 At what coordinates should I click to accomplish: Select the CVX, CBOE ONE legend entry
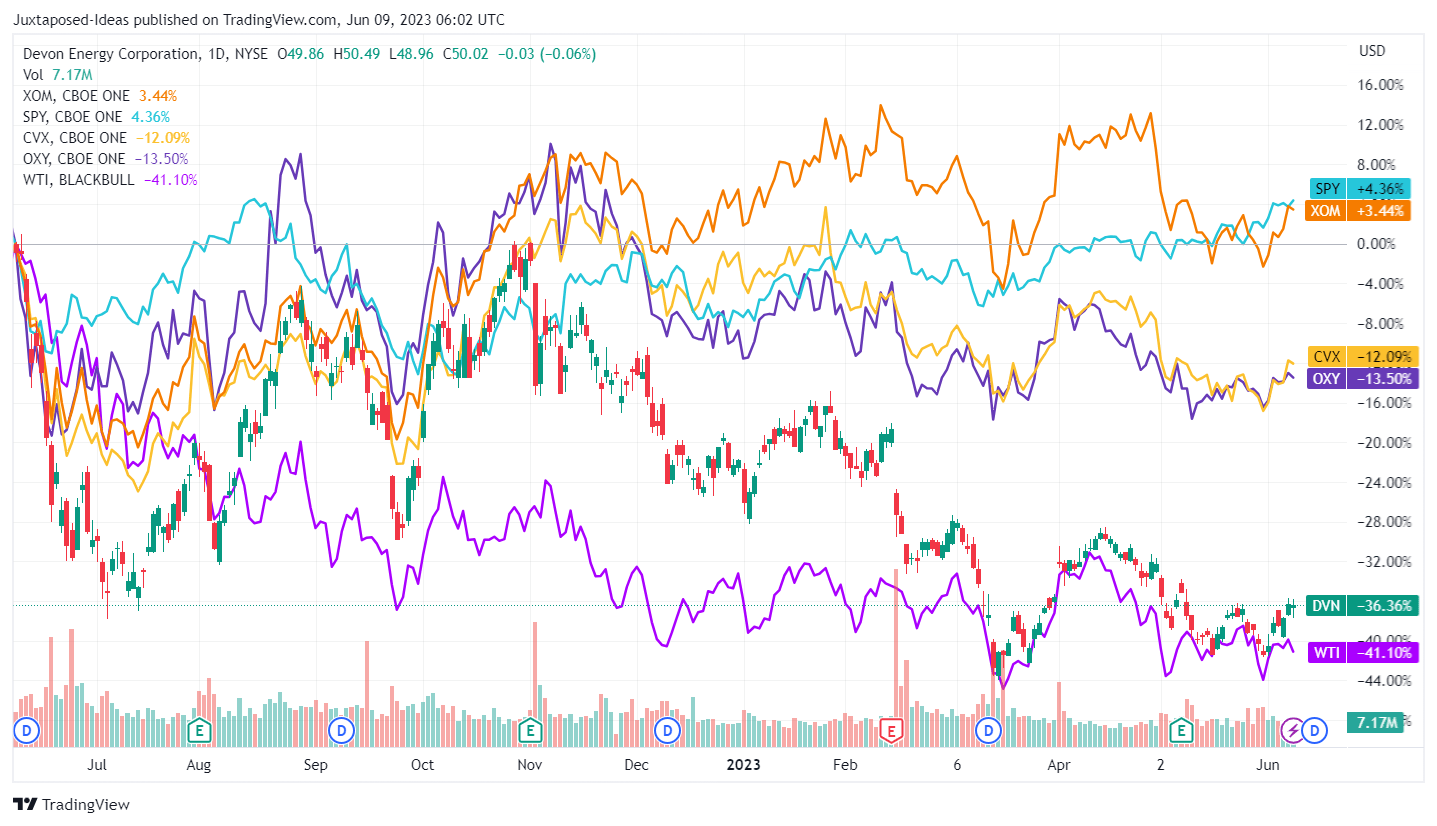click(106, 138)
